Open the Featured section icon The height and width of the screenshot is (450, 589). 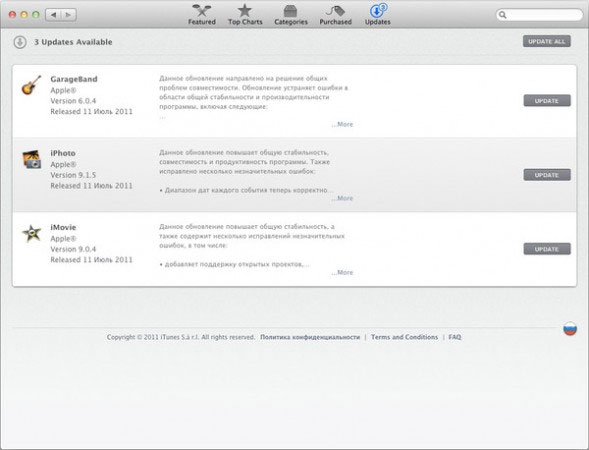click(202, 10)
